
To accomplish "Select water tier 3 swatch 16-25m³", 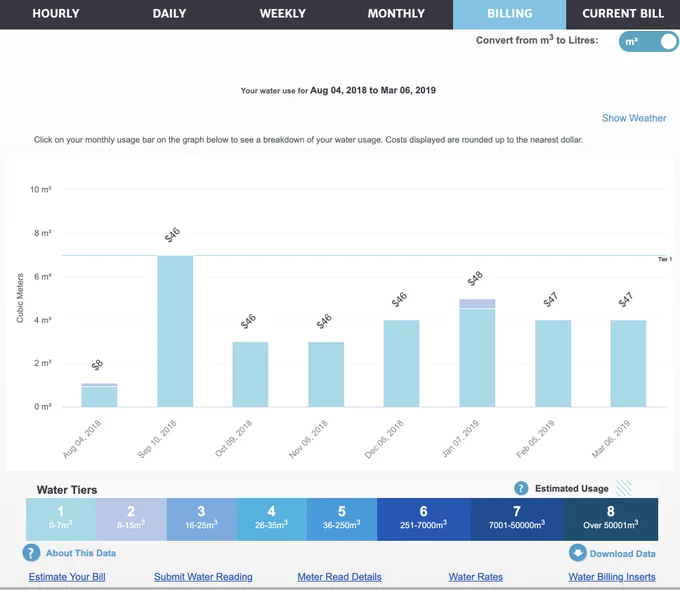I will tap(202, 519).
